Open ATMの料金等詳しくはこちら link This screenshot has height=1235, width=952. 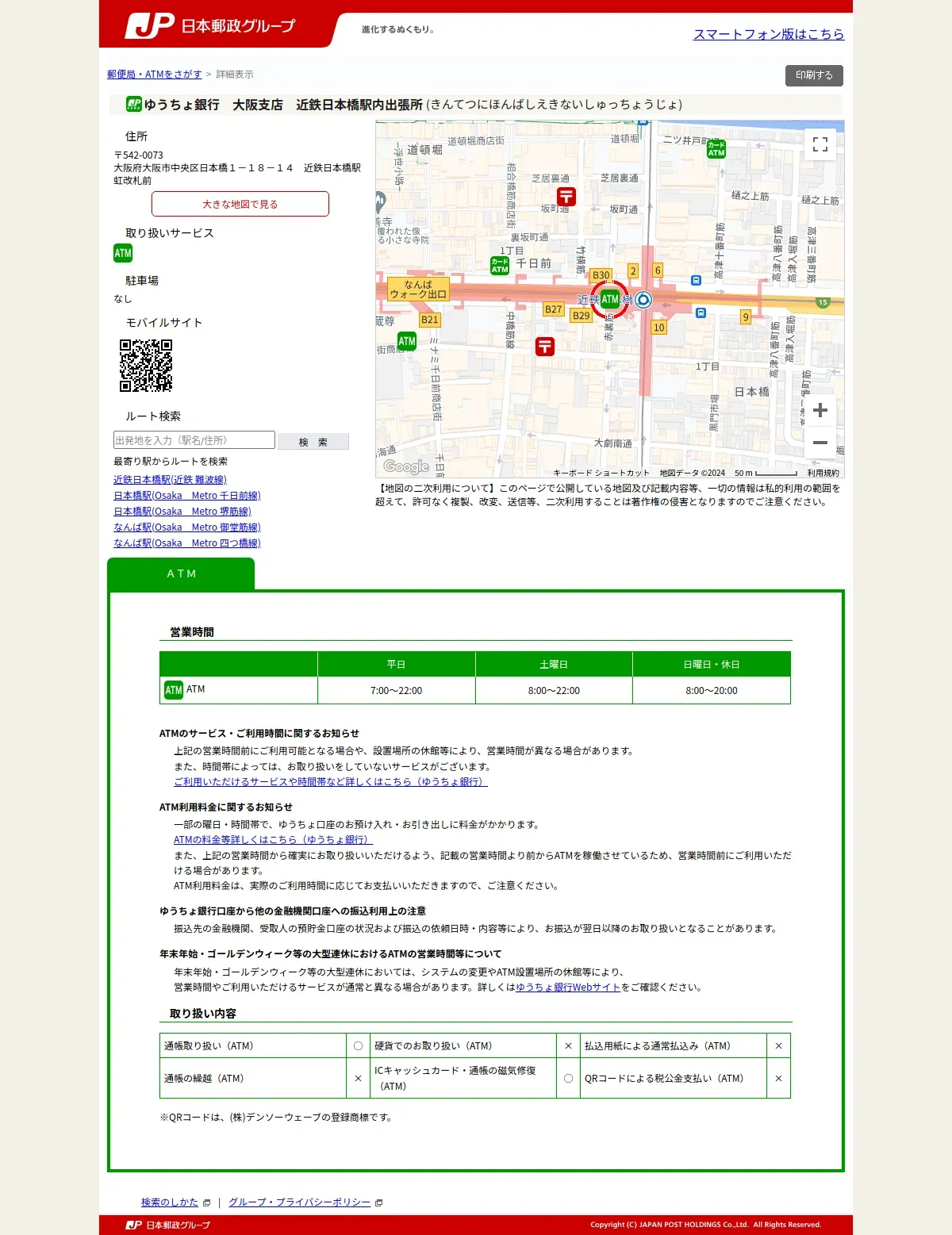[273, 840]
